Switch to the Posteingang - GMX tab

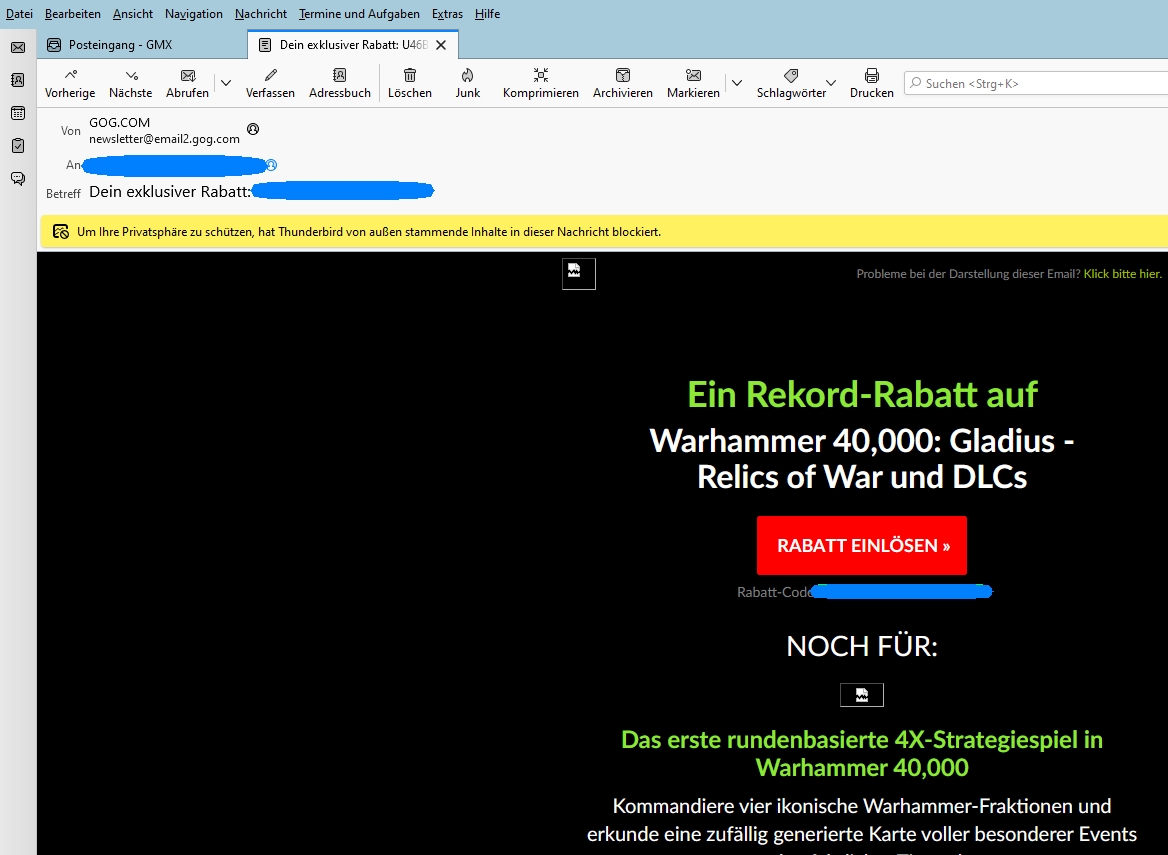tap(143, 45)
